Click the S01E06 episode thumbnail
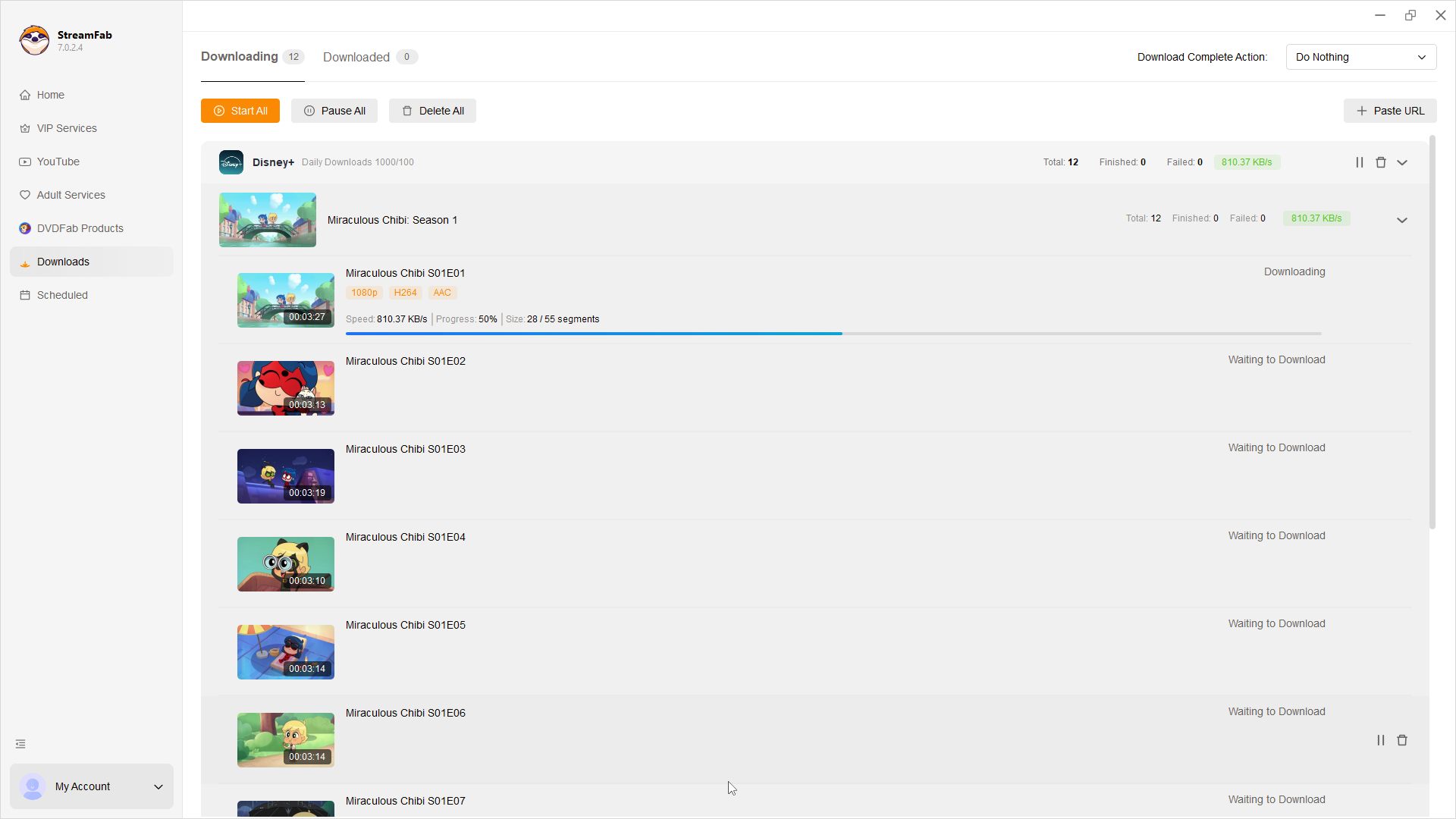Viewport: 1456px width, 819px height. point(286,740)
